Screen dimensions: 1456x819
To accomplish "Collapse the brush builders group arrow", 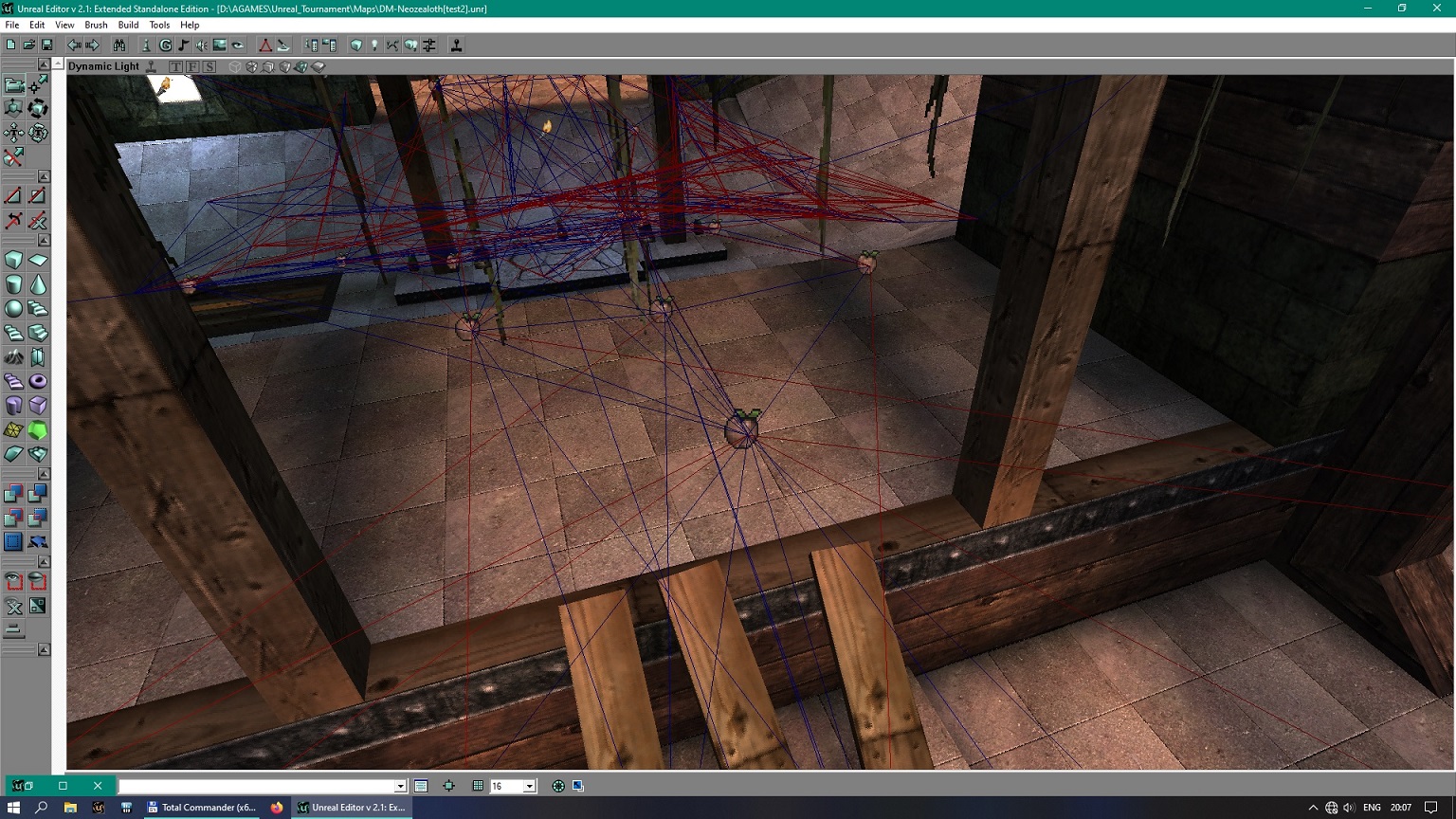I will [x=44, y=241].
